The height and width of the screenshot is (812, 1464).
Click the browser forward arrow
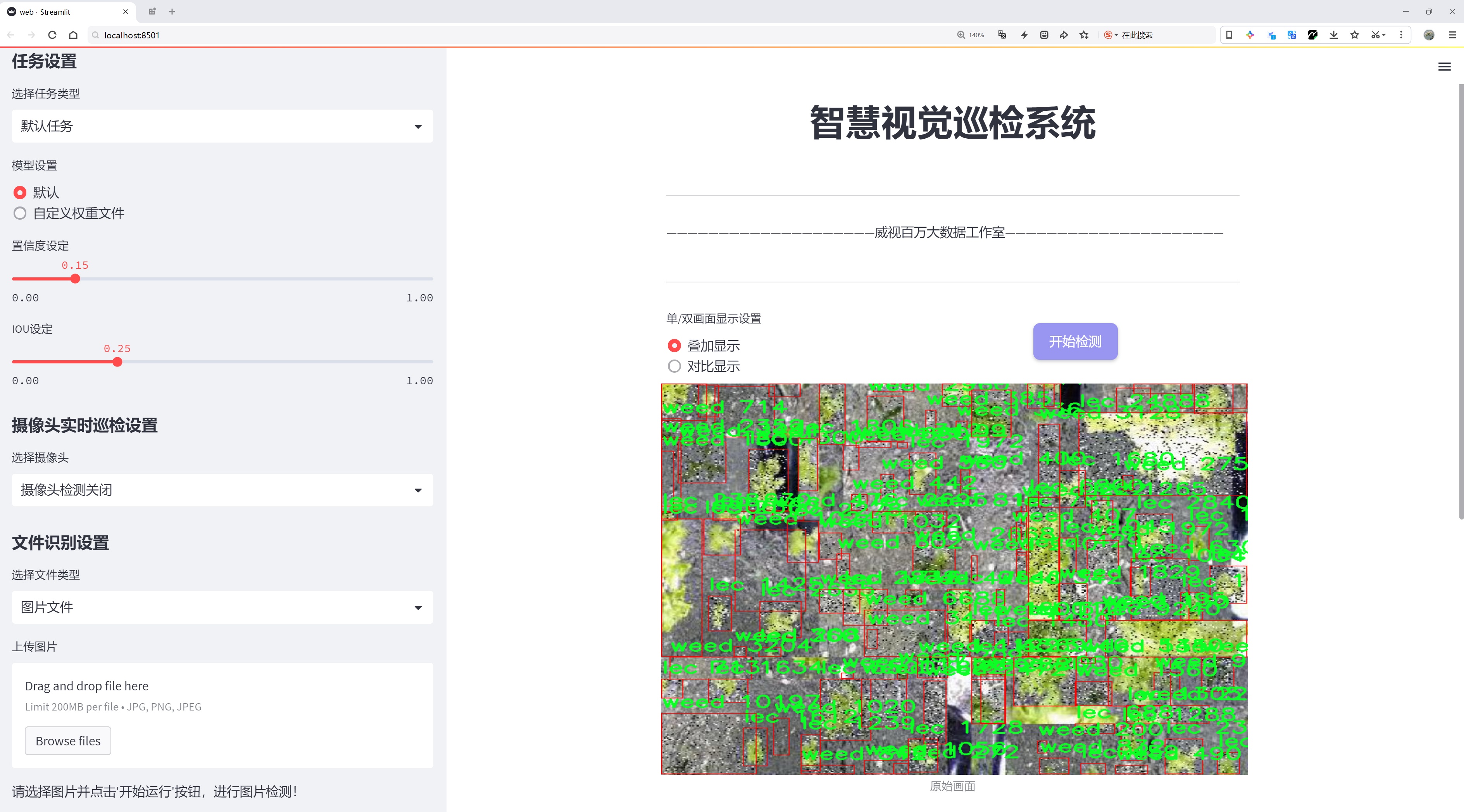pos(31,35)
